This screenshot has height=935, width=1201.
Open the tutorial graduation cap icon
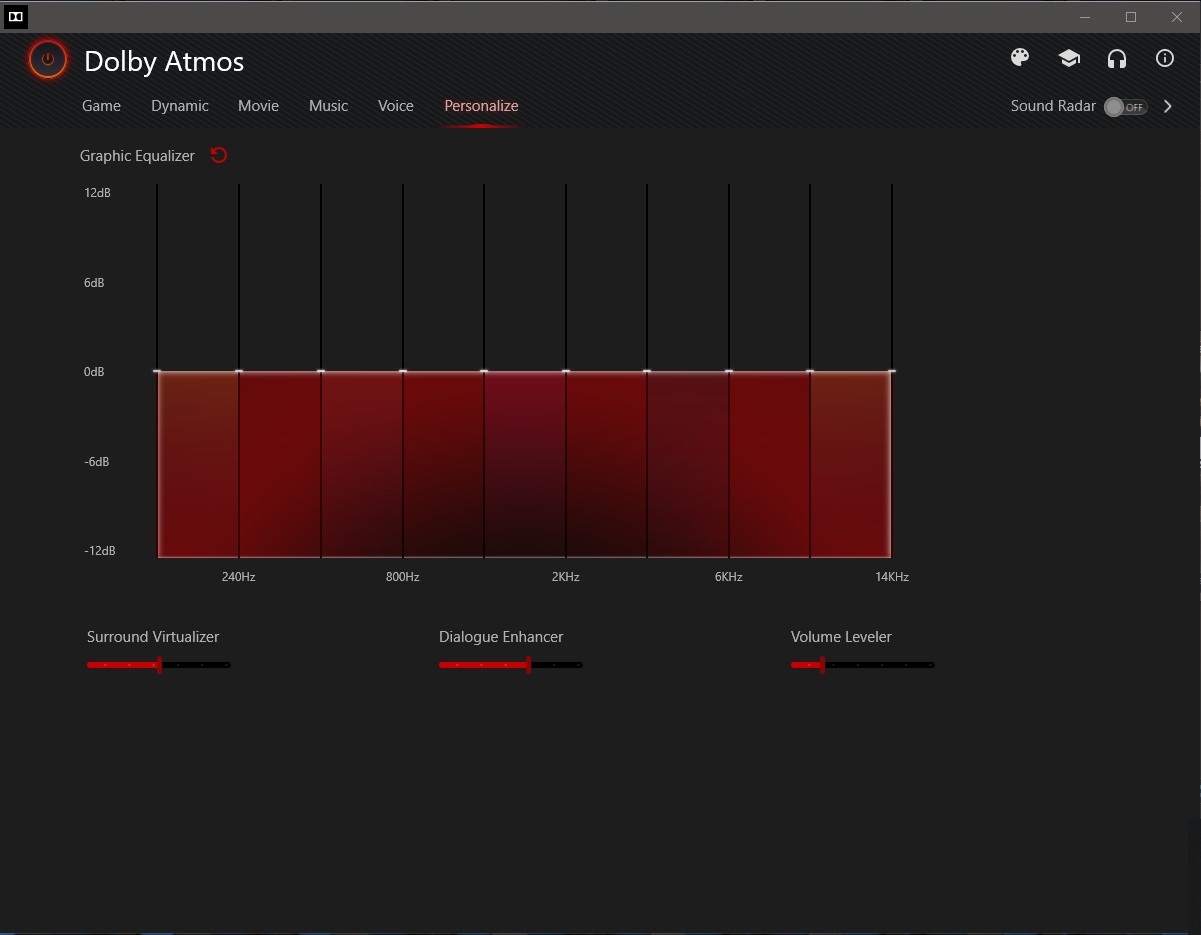tap(1069, 59)
